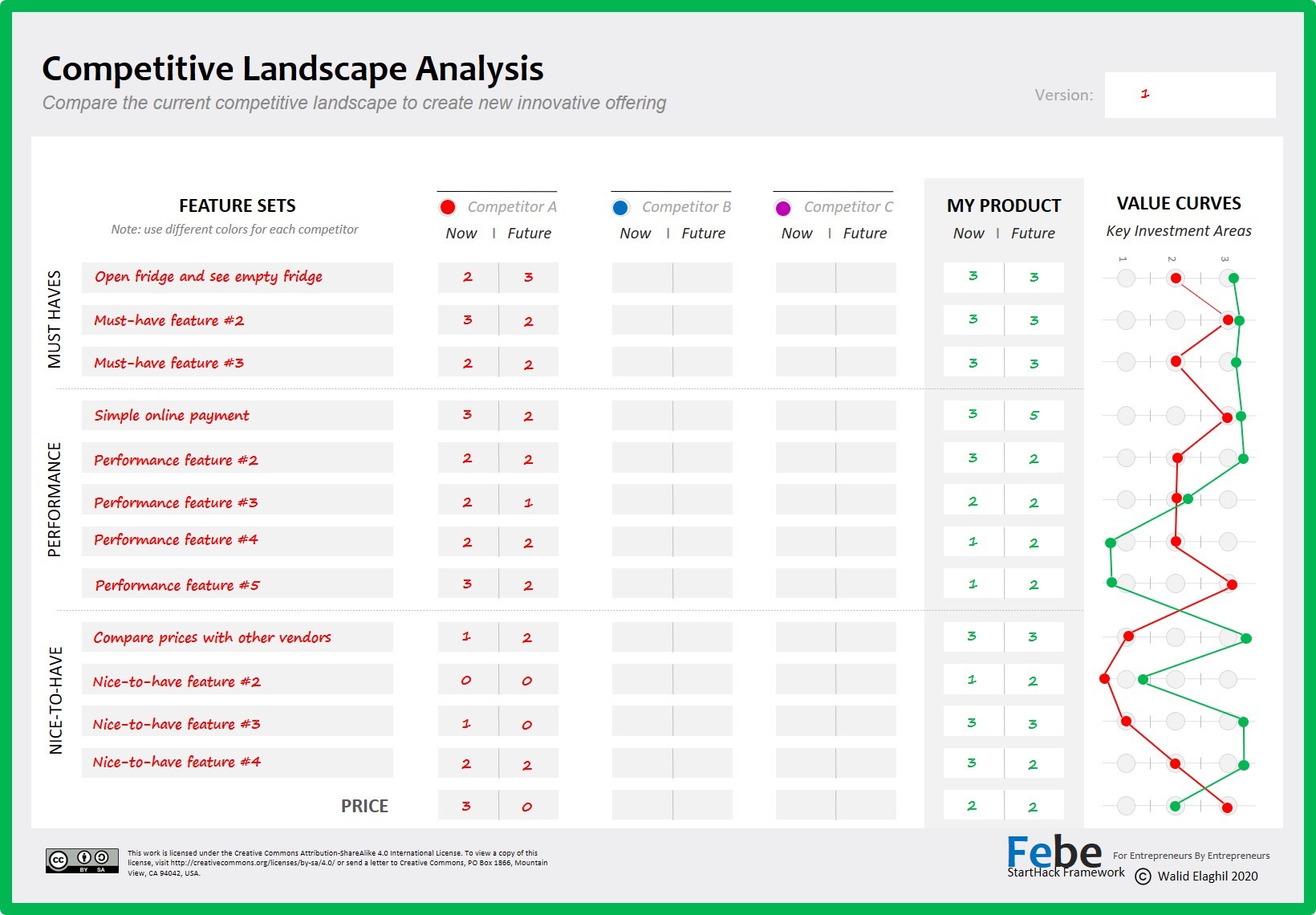Select the 'Open fridge and see empty fridge' cell
Viewport: 1316px width, 915px height.
tap(238, 277)
